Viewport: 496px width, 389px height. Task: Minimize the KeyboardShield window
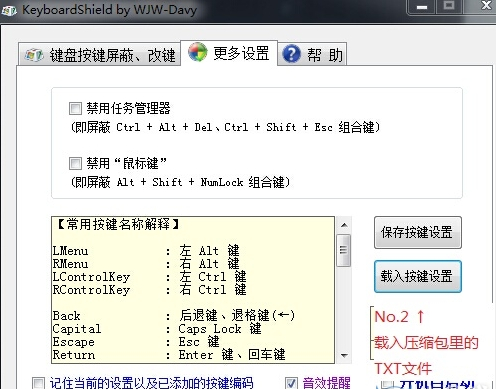pos(422,6)
